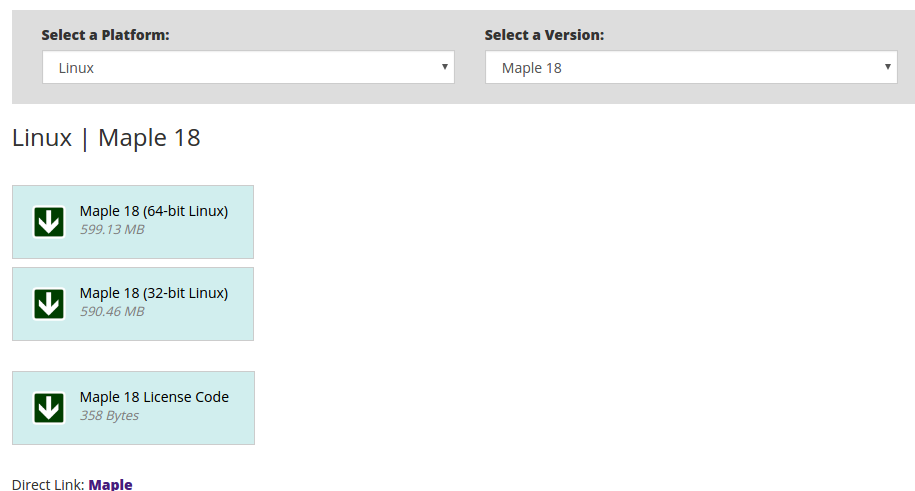Image resolution: width=915 pixels, height=491 pixels.
Task: Follow the Maple direct link
Action: [x=110, y=485]
